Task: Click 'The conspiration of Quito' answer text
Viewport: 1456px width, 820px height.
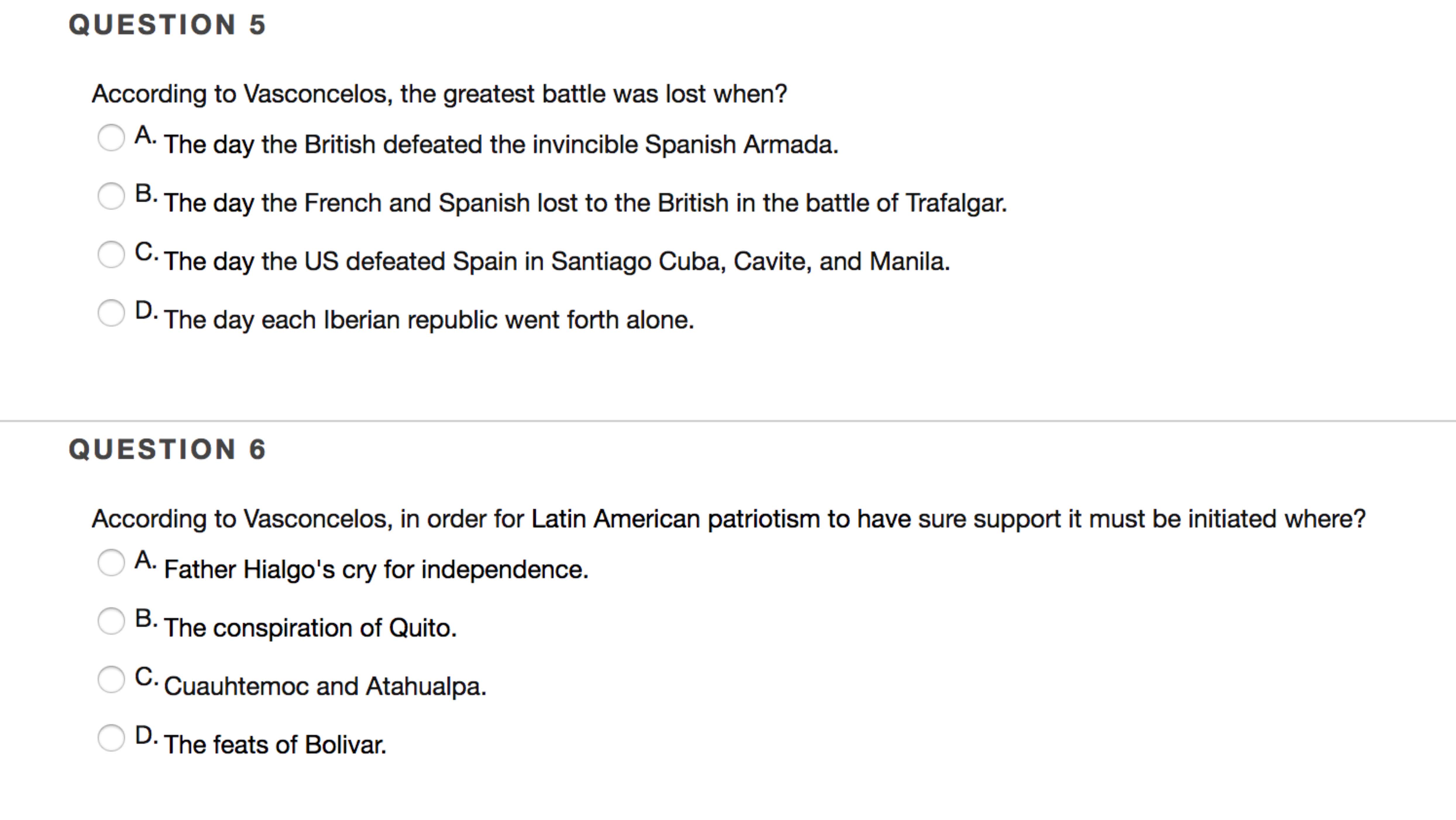Action: (310, 628)
